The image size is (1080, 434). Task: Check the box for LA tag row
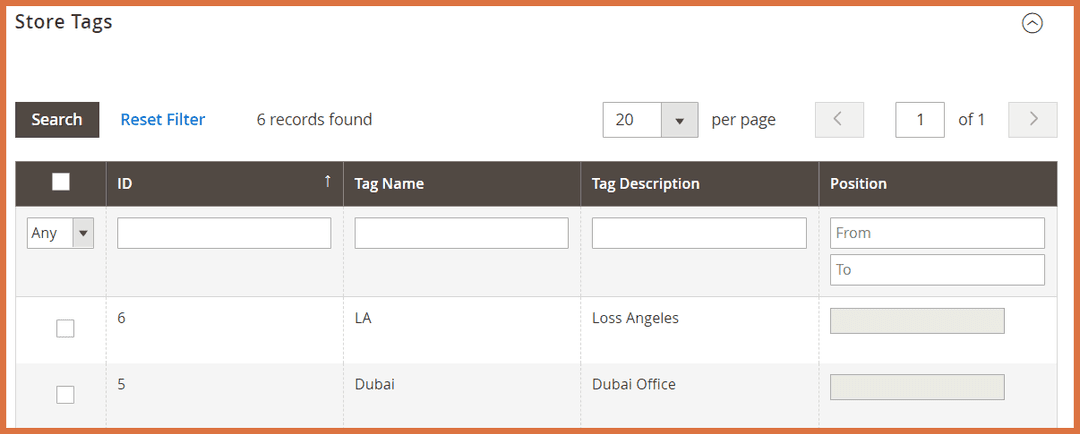tap(65, 328)
